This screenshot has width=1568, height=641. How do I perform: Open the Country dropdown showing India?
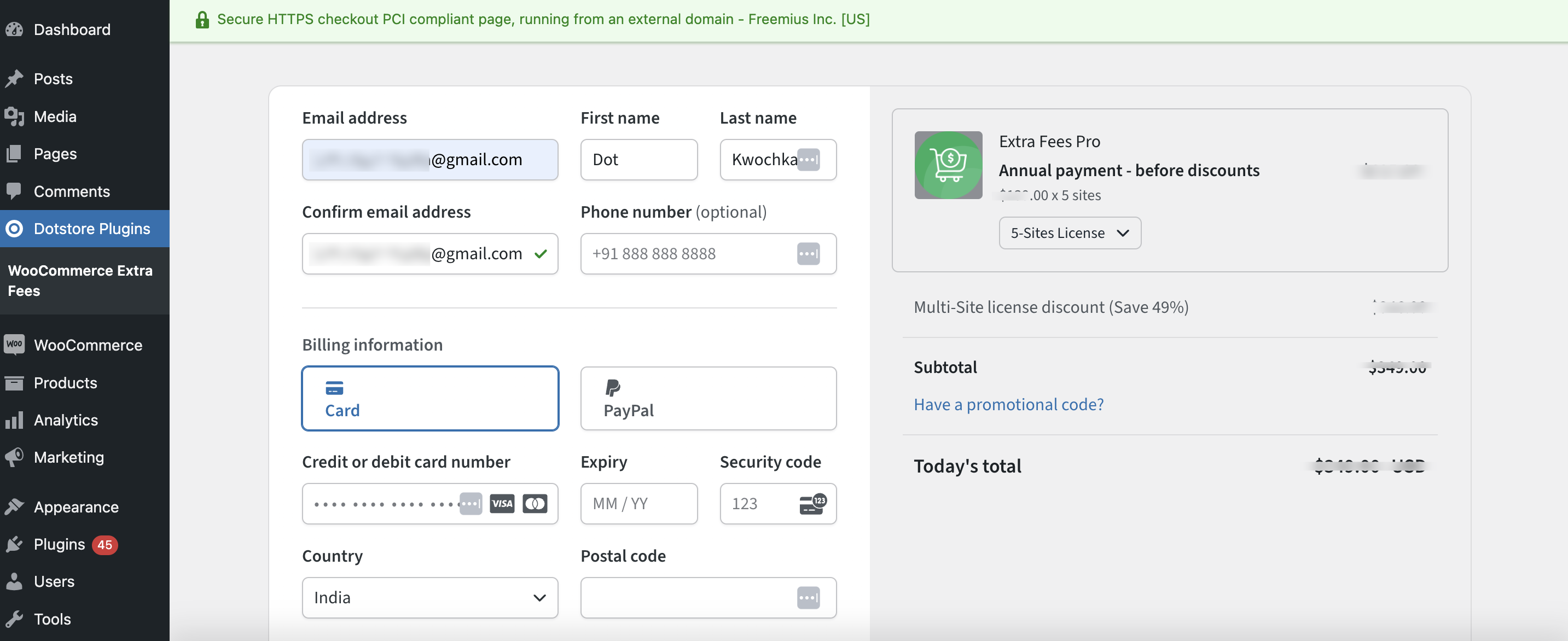(431, 598)
